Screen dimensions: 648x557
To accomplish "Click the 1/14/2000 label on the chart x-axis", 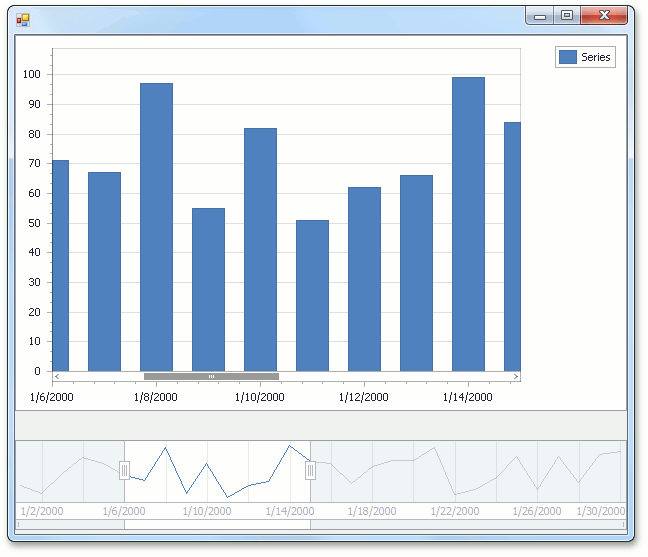I will [x=467, y=397].
